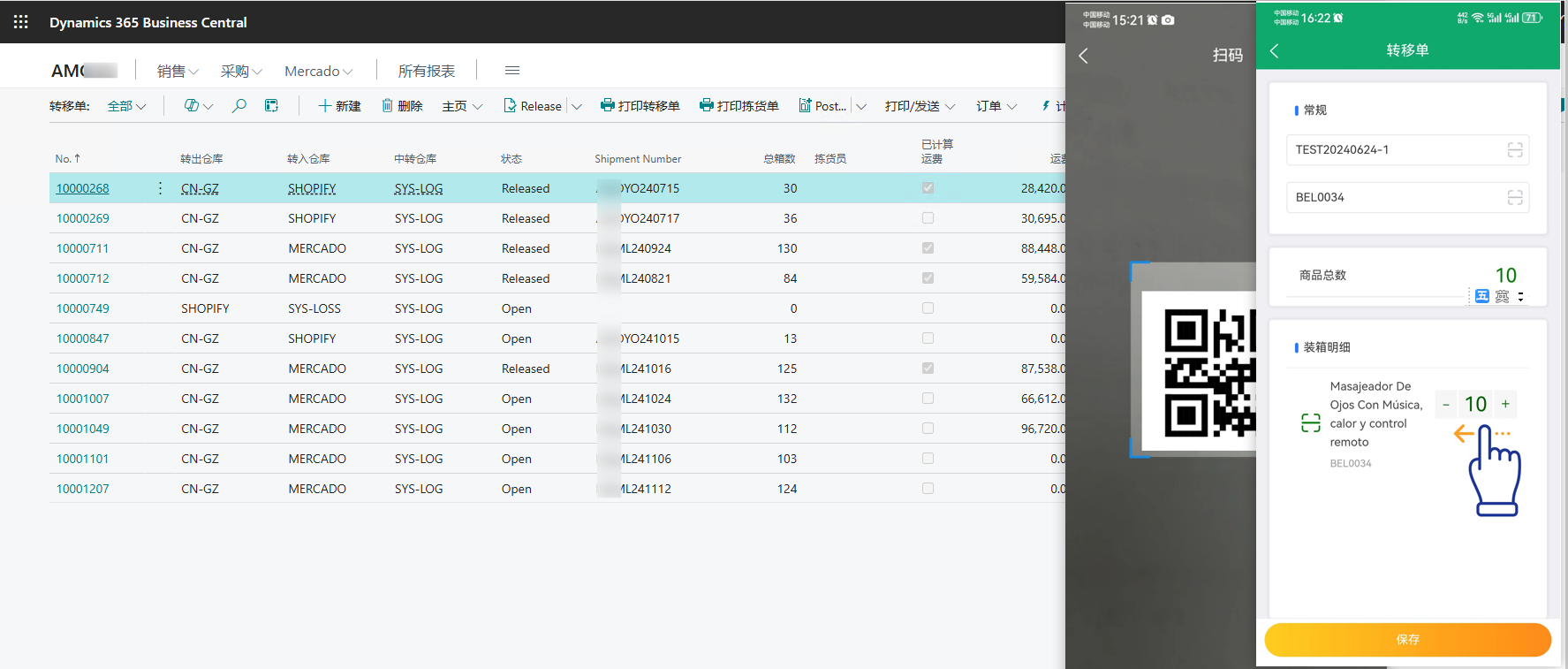Open the 打印/发送 dropdown

[920, 106]
